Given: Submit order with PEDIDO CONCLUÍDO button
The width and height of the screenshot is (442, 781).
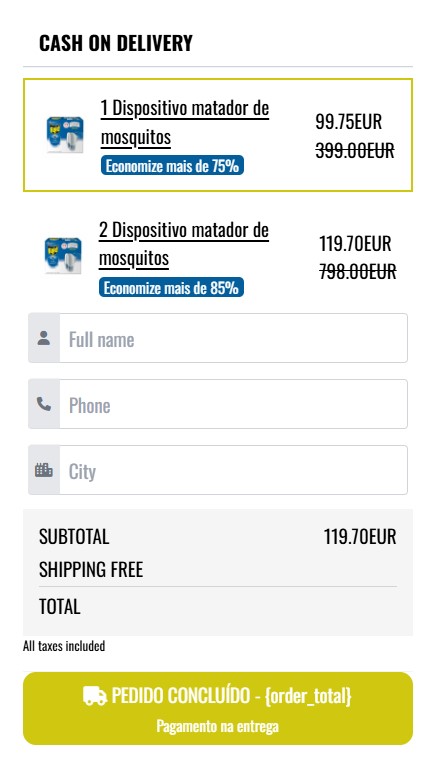Looking at the screenshot, I should coord(218,708).
